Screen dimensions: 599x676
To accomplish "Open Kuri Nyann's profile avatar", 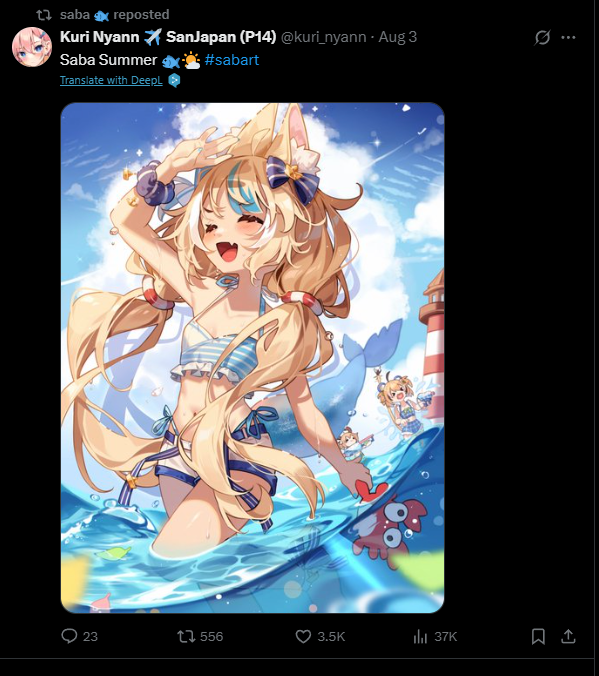I will coord(32,47).
